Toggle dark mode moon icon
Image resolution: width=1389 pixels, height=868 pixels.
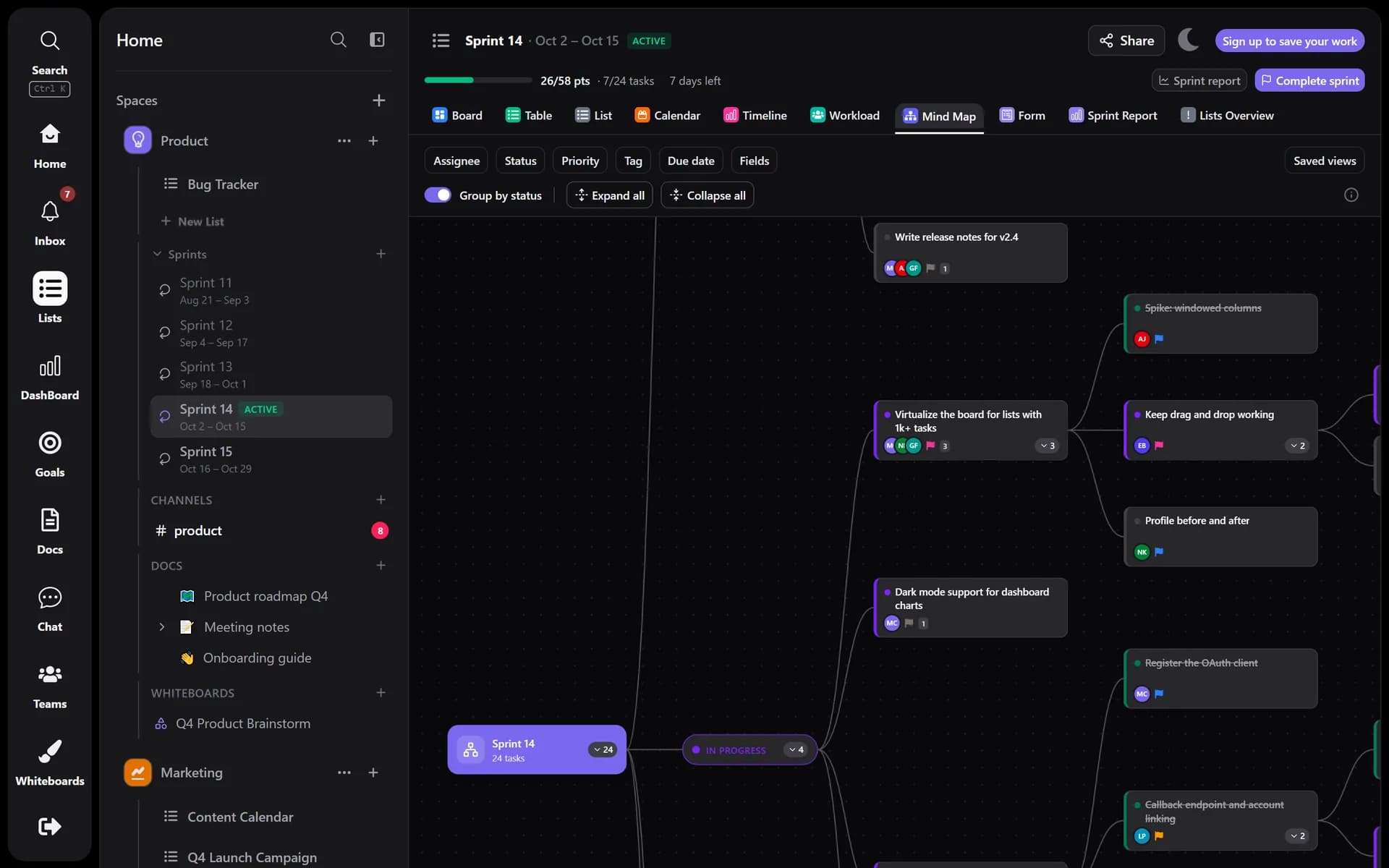[x=1189, y=41]
